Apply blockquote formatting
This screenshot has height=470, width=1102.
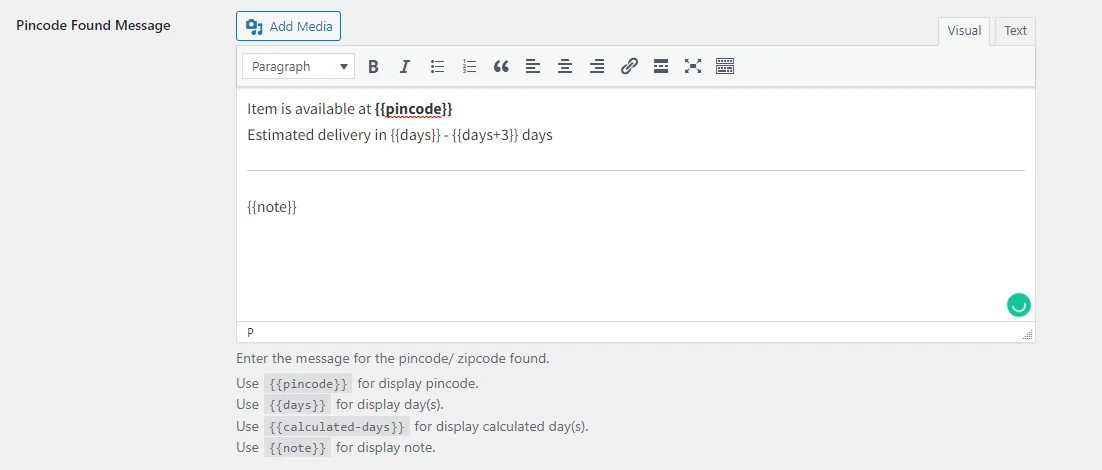pos(501,67)
